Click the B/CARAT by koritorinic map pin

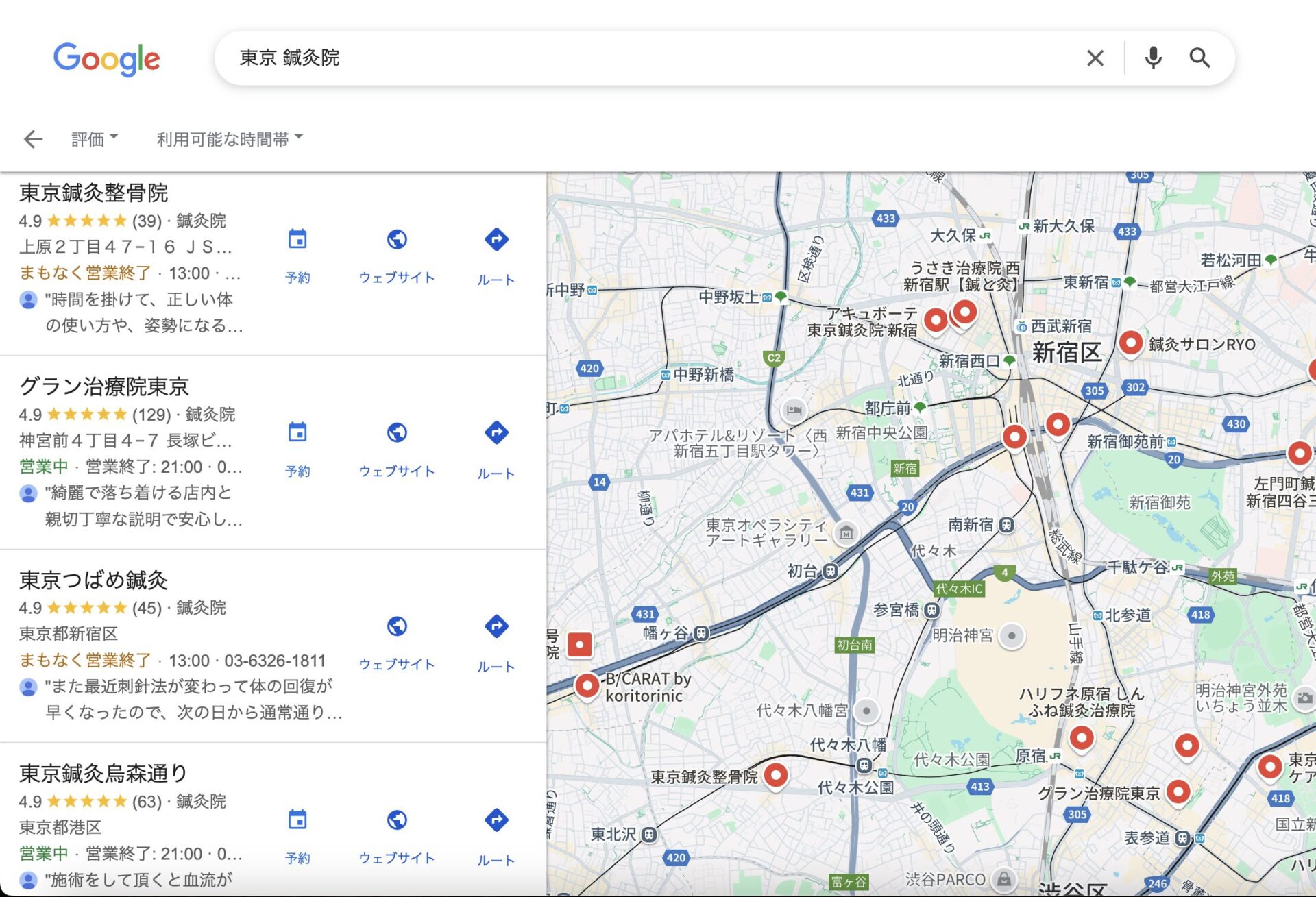pos(587,686)
